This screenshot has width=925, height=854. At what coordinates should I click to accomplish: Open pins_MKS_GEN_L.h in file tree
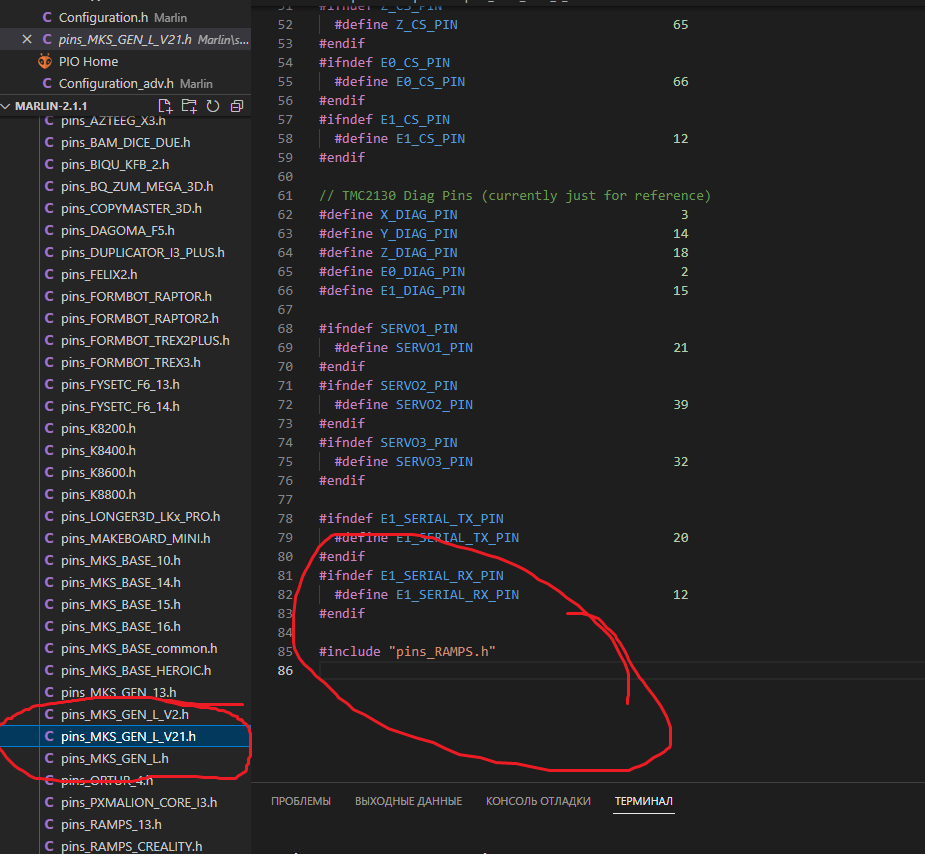[x=114, y=758]
